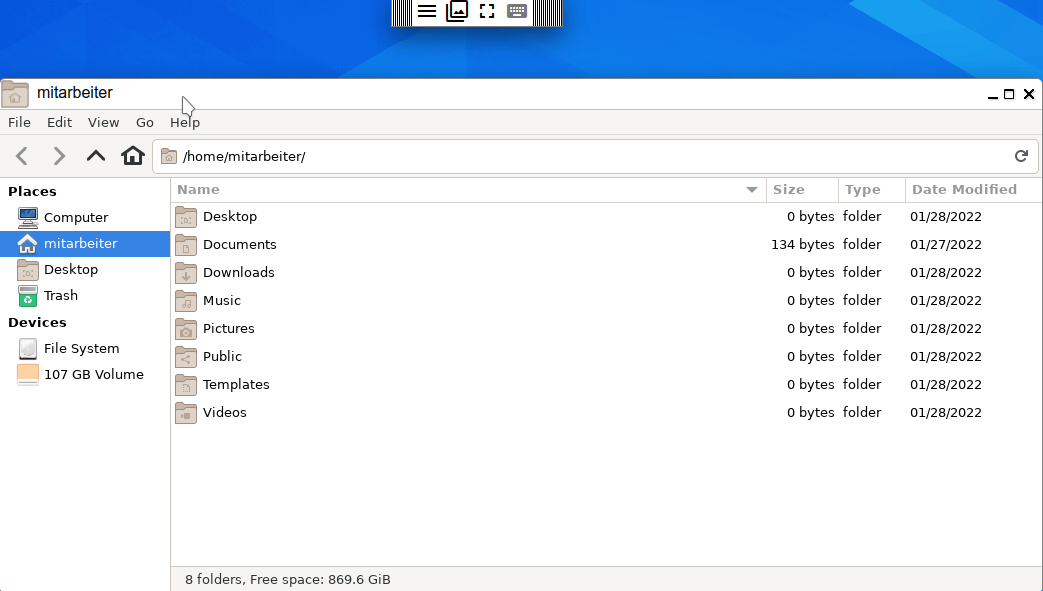Open the Go menu

[x=144, y=122]
